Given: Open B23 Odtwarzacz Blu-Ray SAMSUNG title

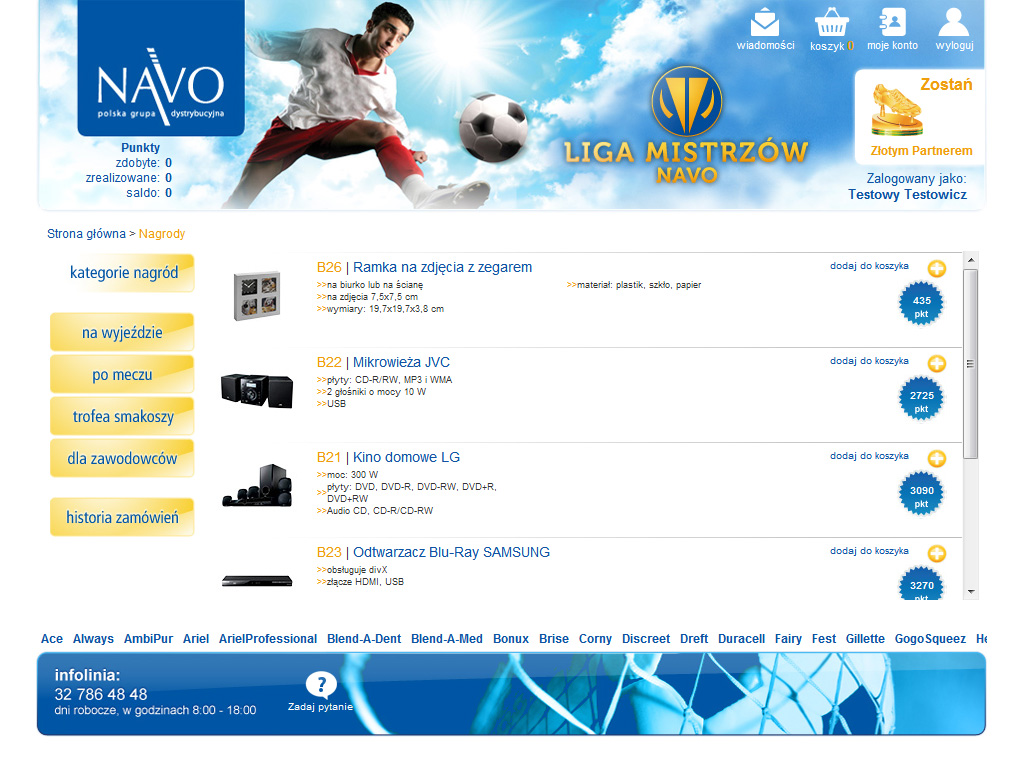Looking at the screenshot, I should point(433,552).
